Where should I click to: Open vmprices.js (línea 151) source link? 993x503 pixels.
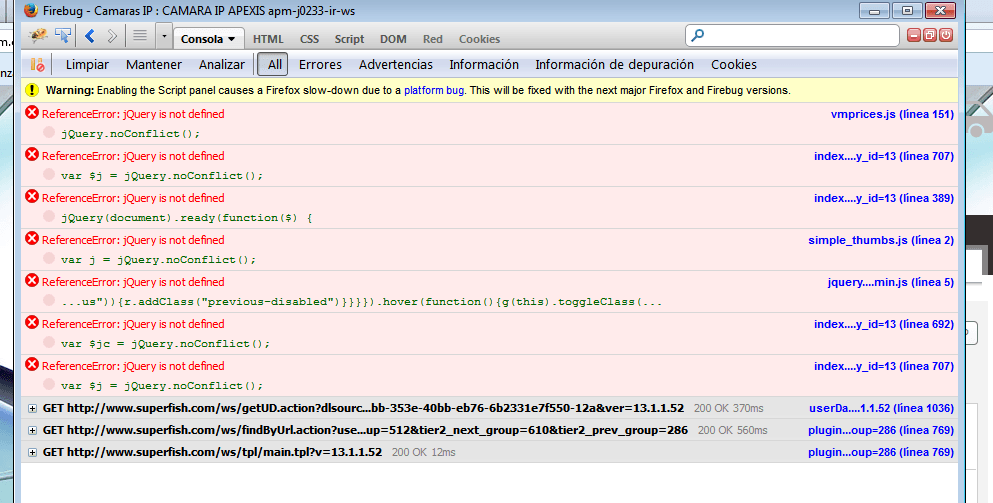point(892,114)
